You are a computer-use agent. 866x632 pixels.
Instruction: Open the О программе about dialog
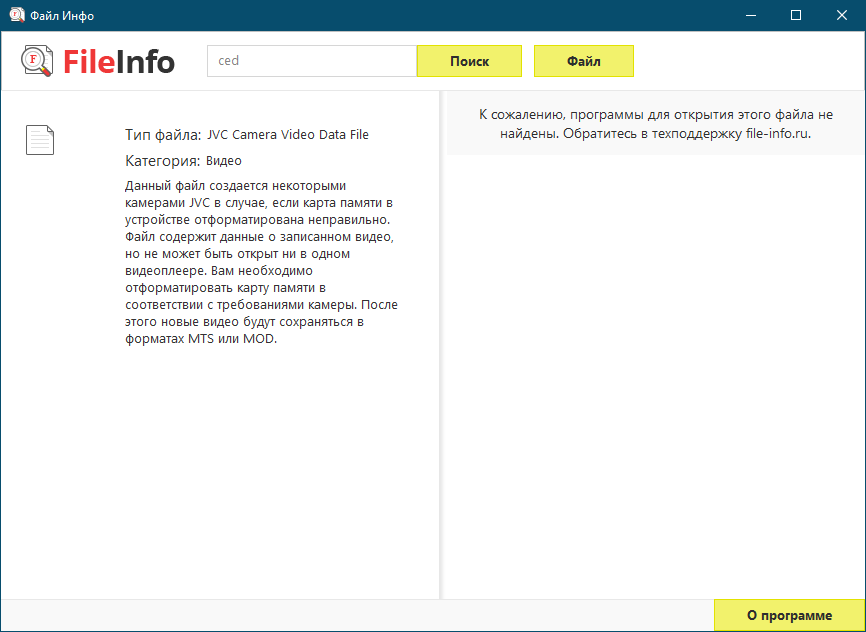coord(789,615)
